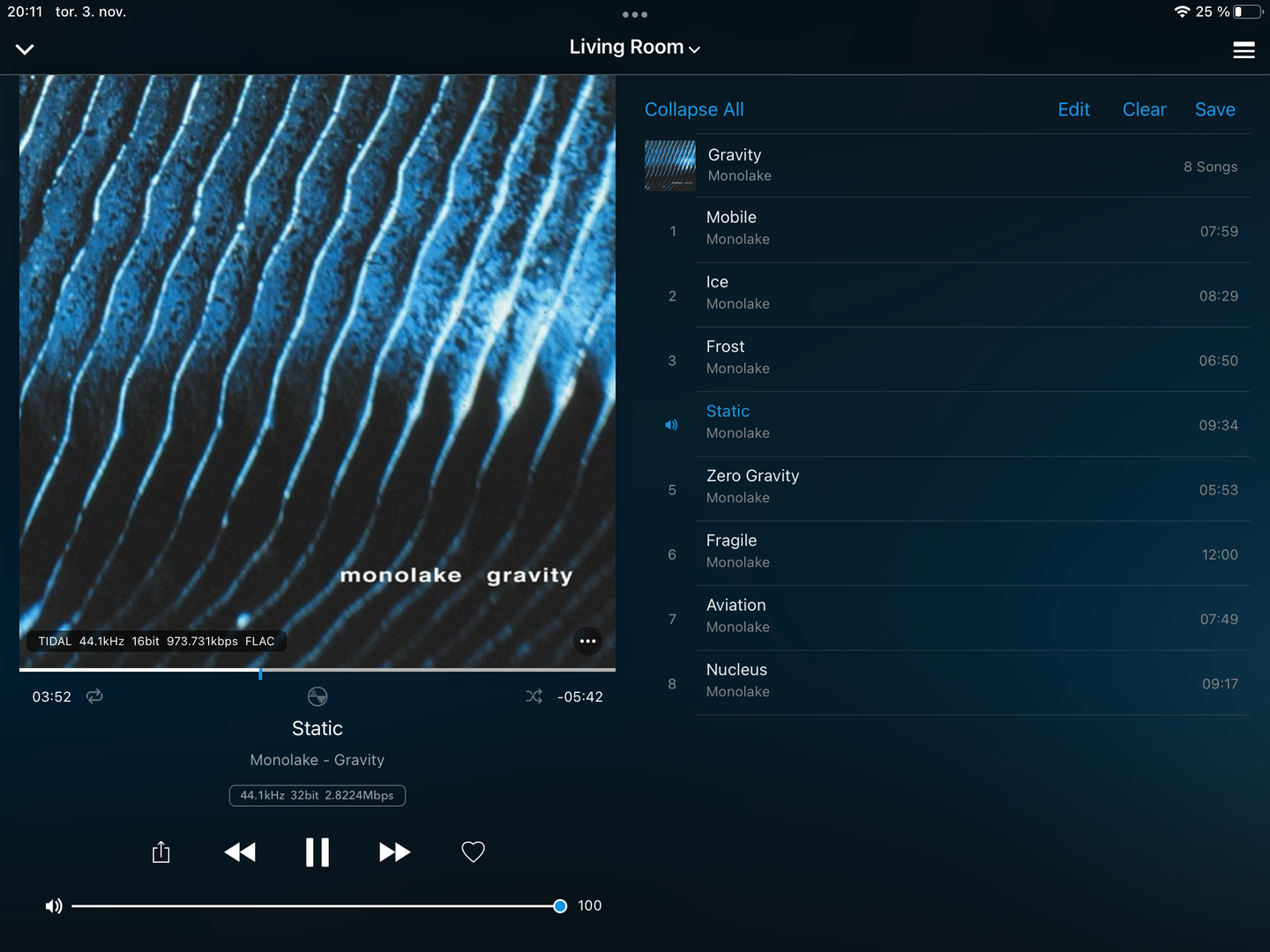Screen dimensions: 1270x952
Task: Open the round icon above song title
Action: click(317, 696)
